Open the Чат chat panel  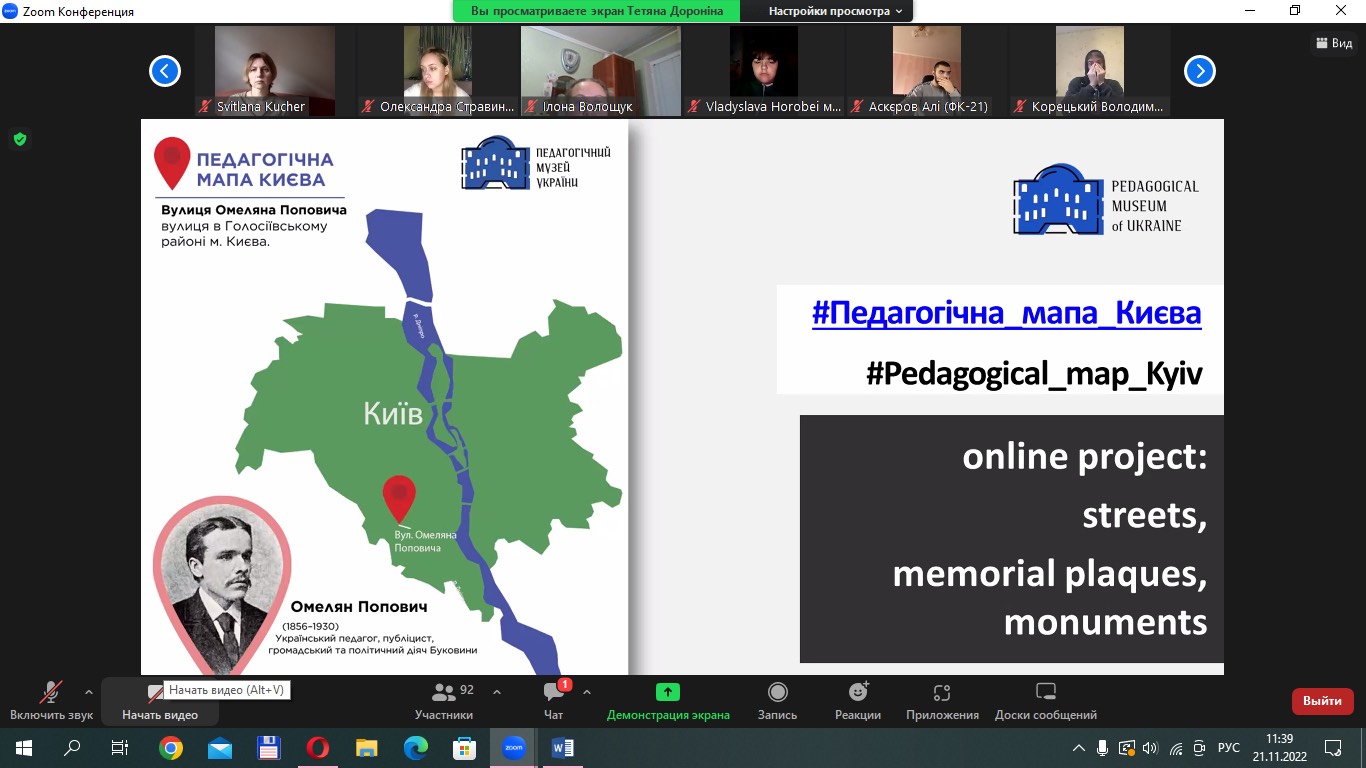[x=553, y=700]
